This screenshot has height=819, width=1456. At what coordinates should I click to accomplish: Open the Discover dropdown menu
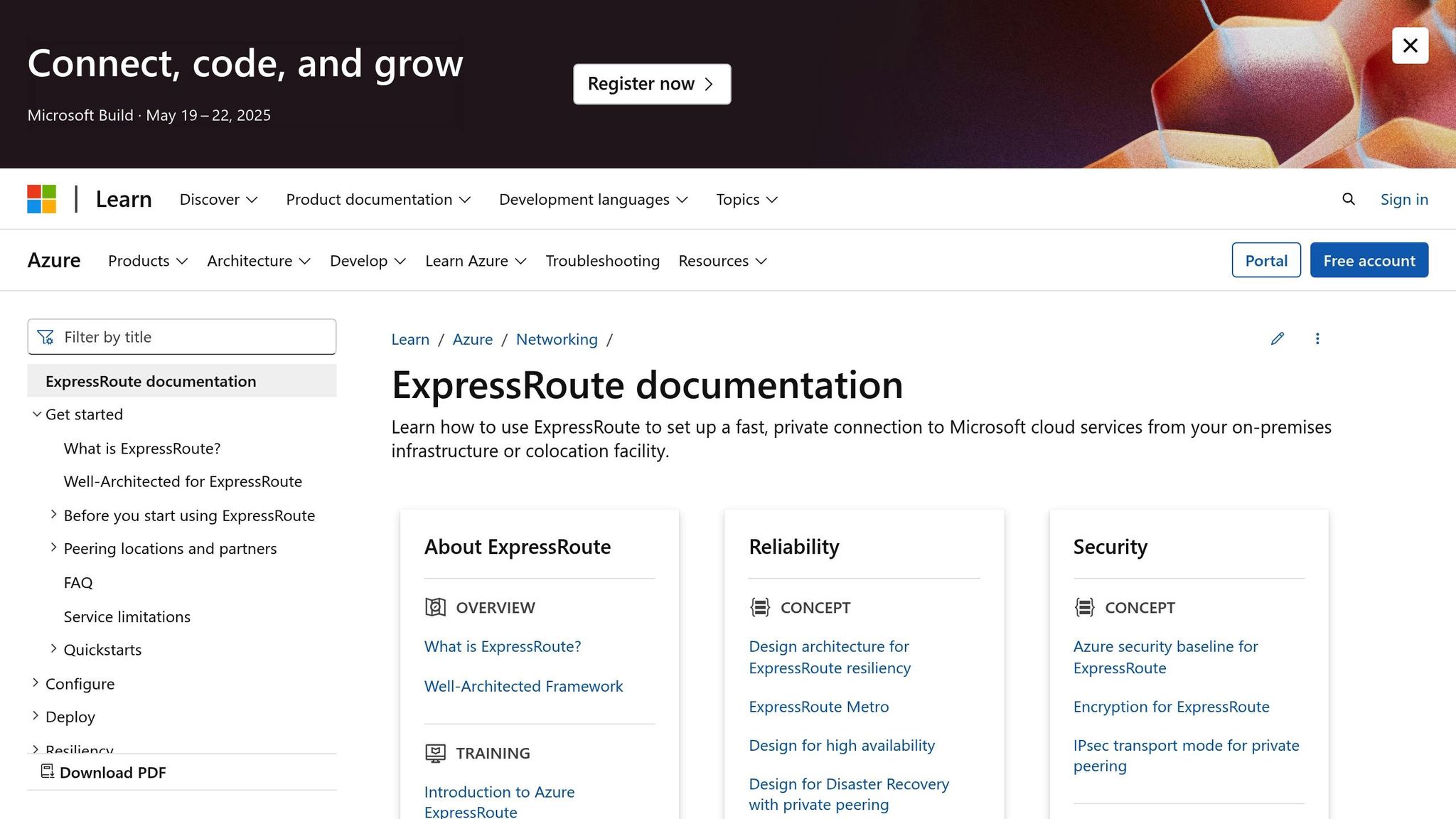tap(218, 200)
